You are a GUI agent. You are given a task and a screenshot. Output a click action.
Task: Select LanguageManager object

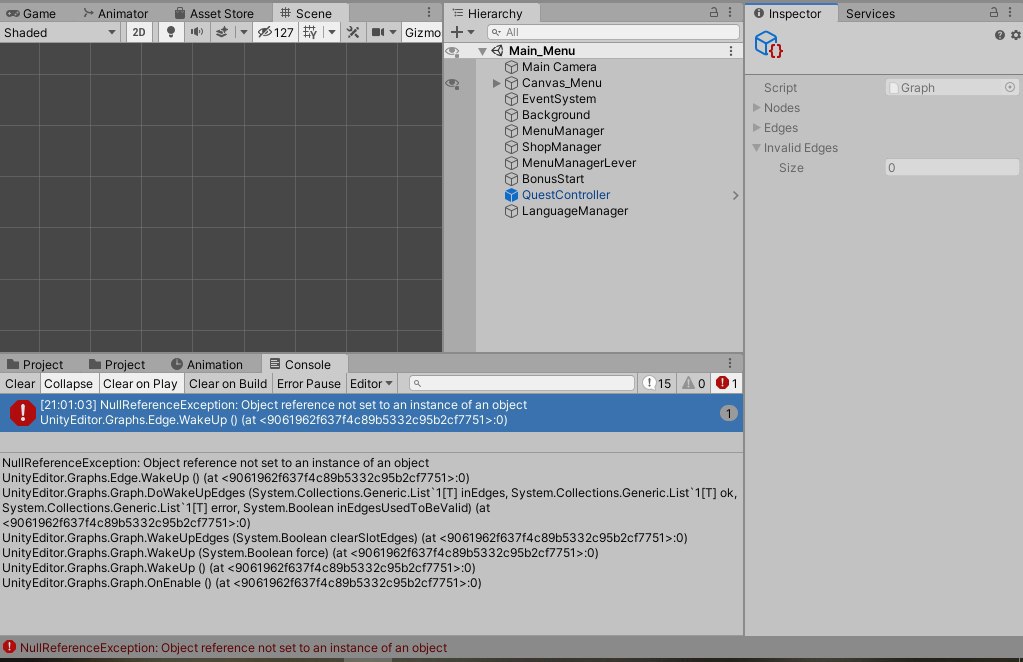(575, 211)
